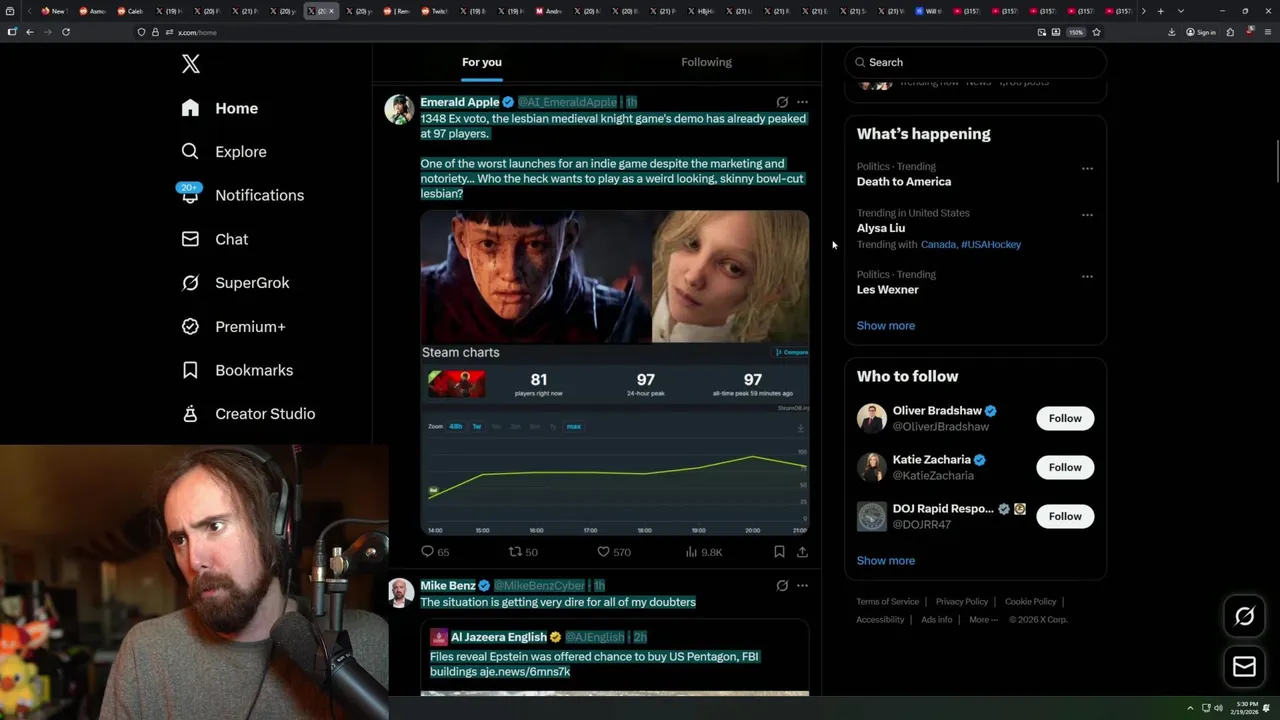Reply to Emerald Apple post with 65 replies
1280x720 pixels.
tap(435, 552)
